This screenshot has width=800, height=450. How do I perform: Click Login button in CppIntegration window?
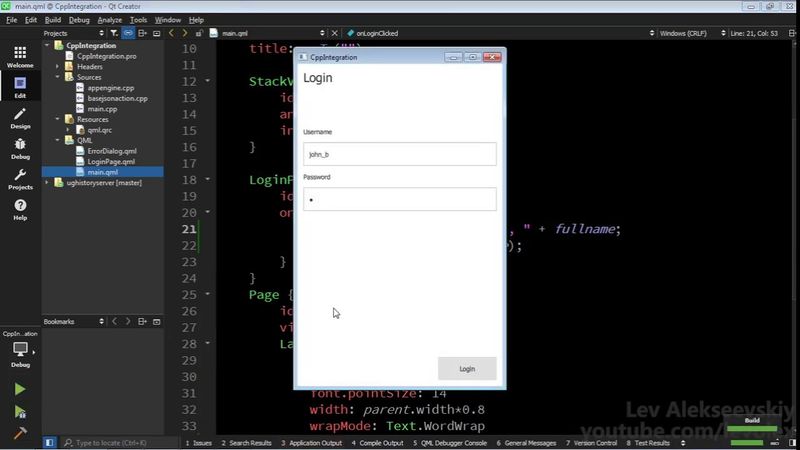tap(467, 368)
